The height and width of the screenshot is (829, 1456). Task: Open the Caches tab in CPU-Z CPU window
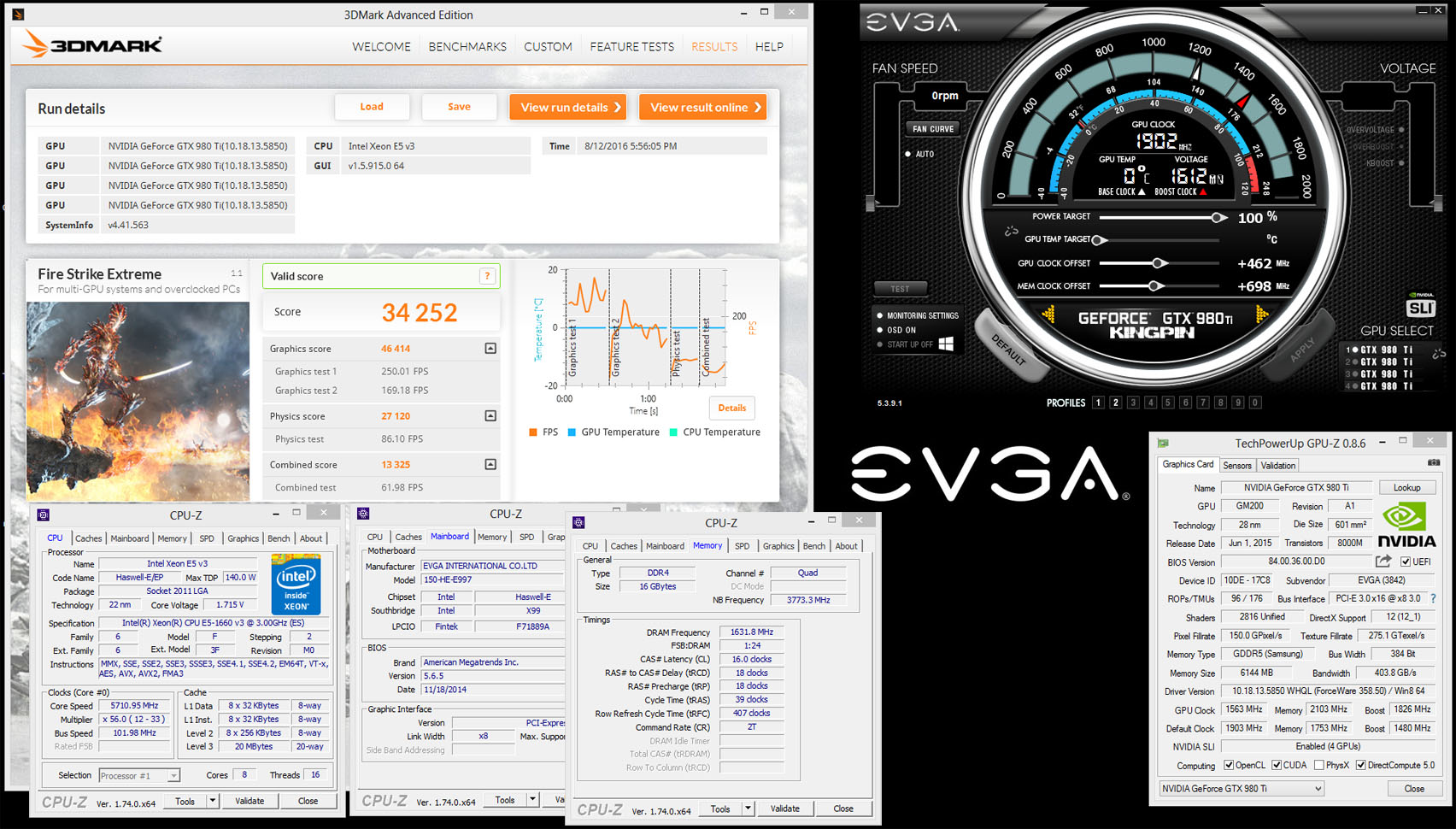pos(88,538)
